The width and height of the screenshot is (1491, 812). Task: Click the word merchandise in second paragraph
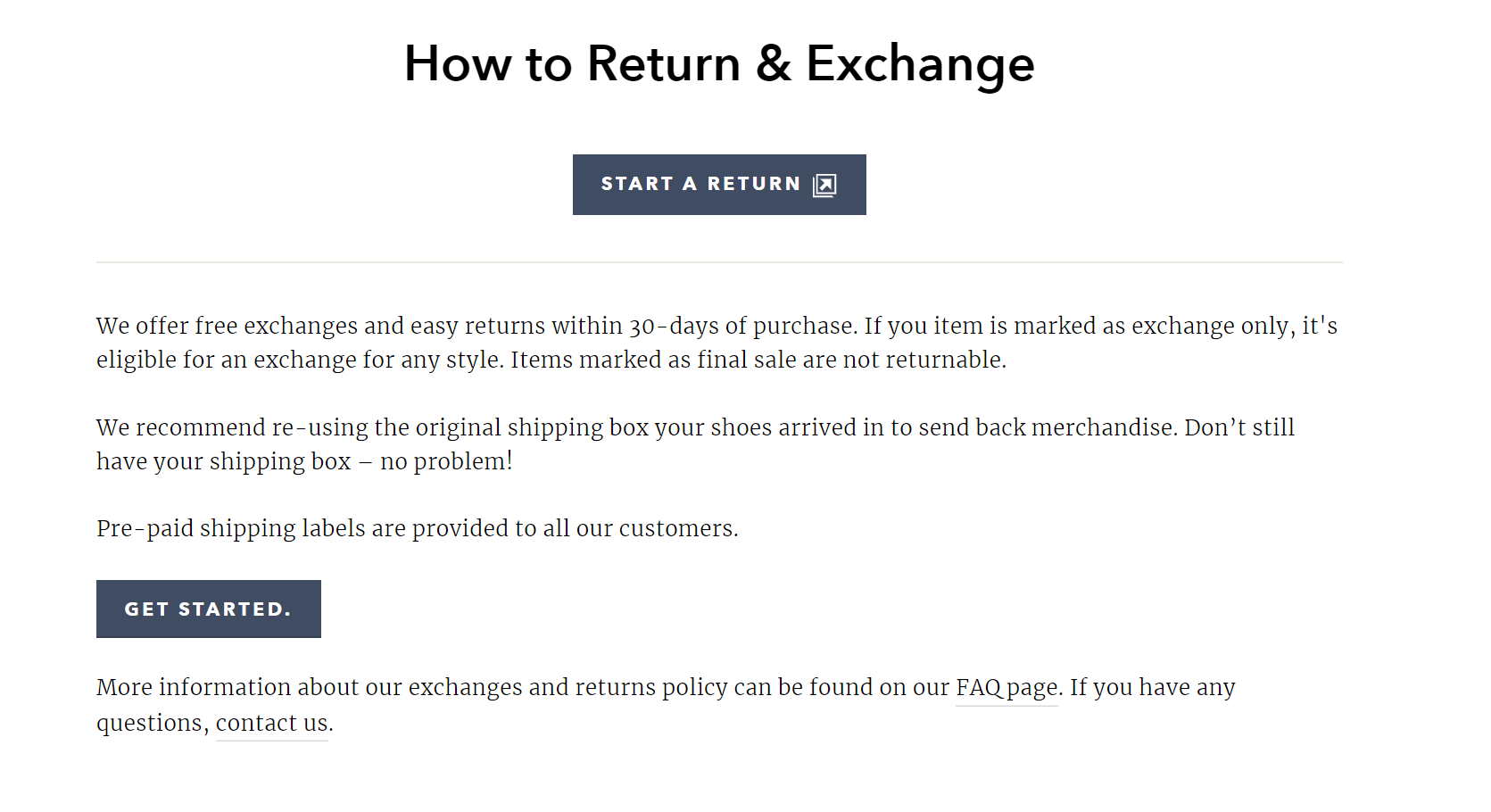tap(1103, 427)
